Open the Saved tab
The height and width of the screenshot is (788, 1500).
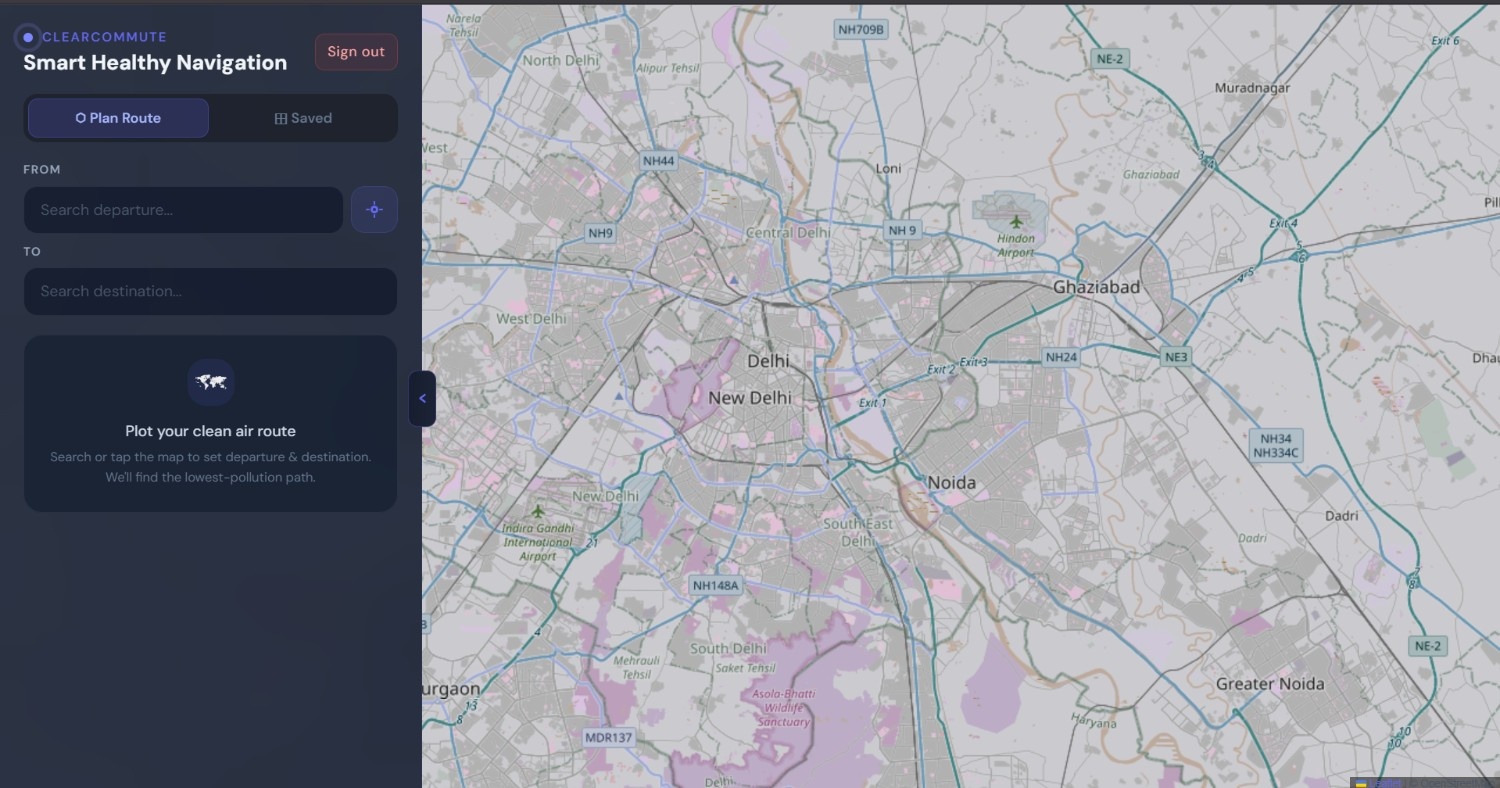coord(303,118)
